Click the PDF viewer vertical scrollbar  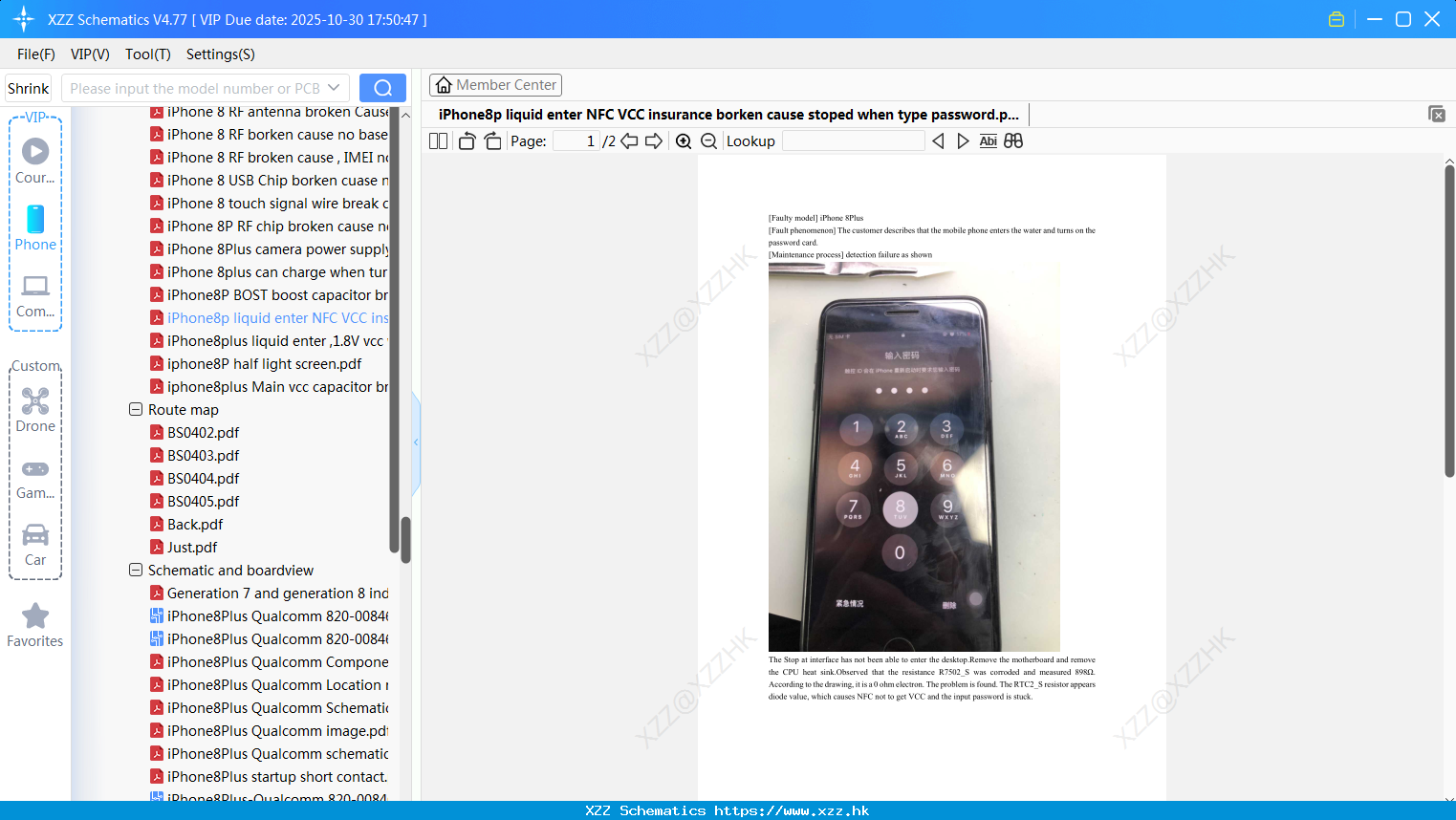pyautogui.click(x=1449, y=320)
